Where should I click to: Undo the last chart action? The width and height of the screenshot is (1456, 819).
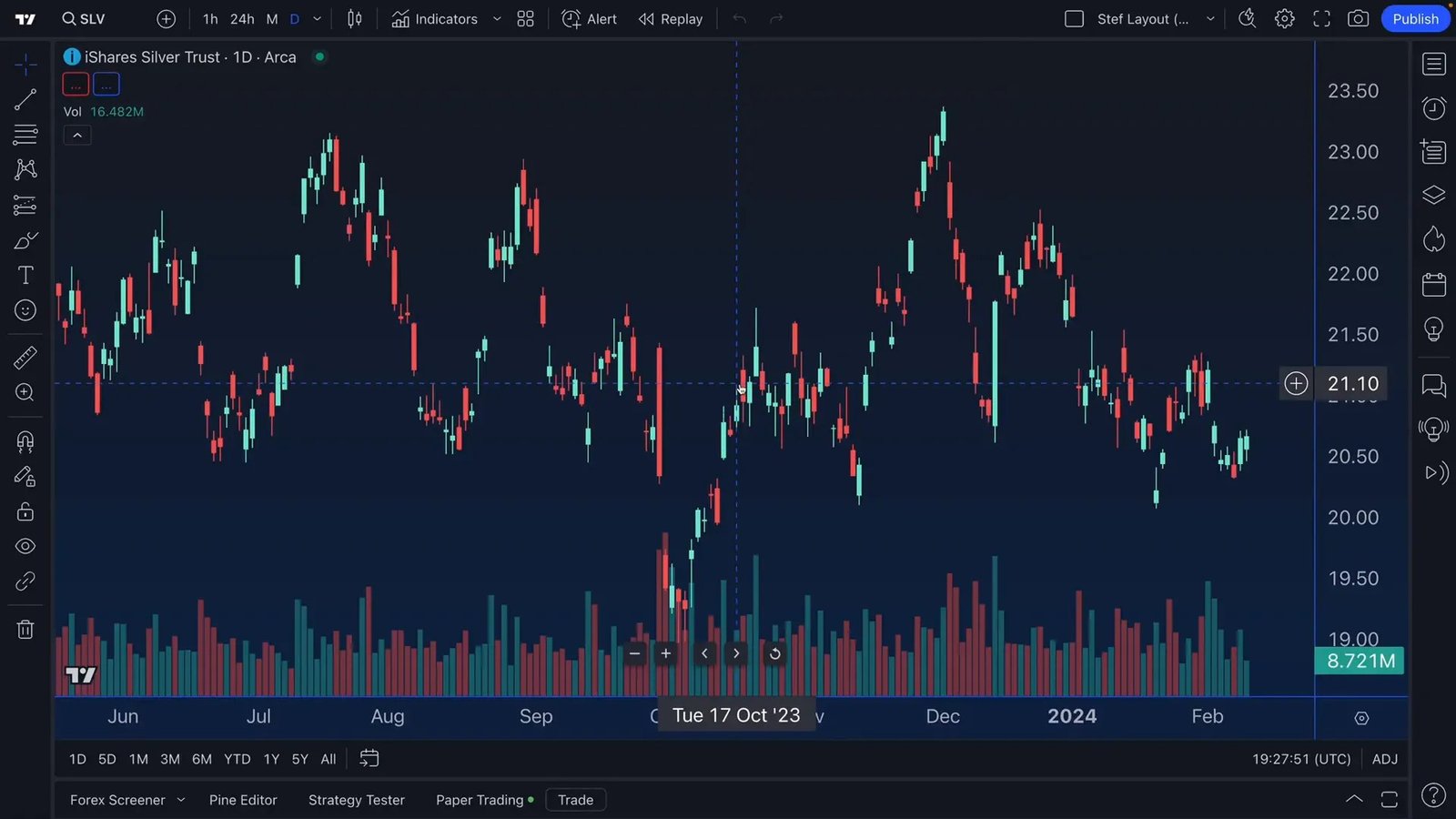[x=740, y=19]
